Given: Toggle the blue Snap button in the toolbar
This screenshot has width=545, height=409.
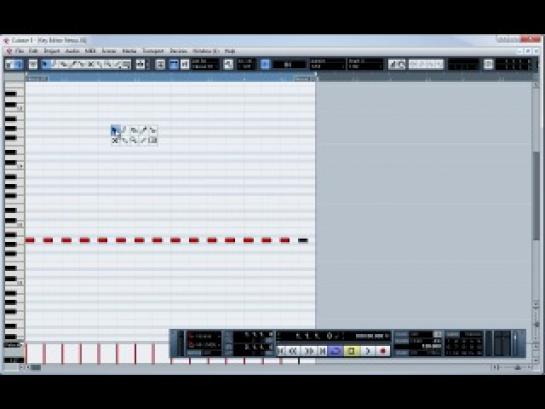Looking at the screenshot, I should click(265, 64).
